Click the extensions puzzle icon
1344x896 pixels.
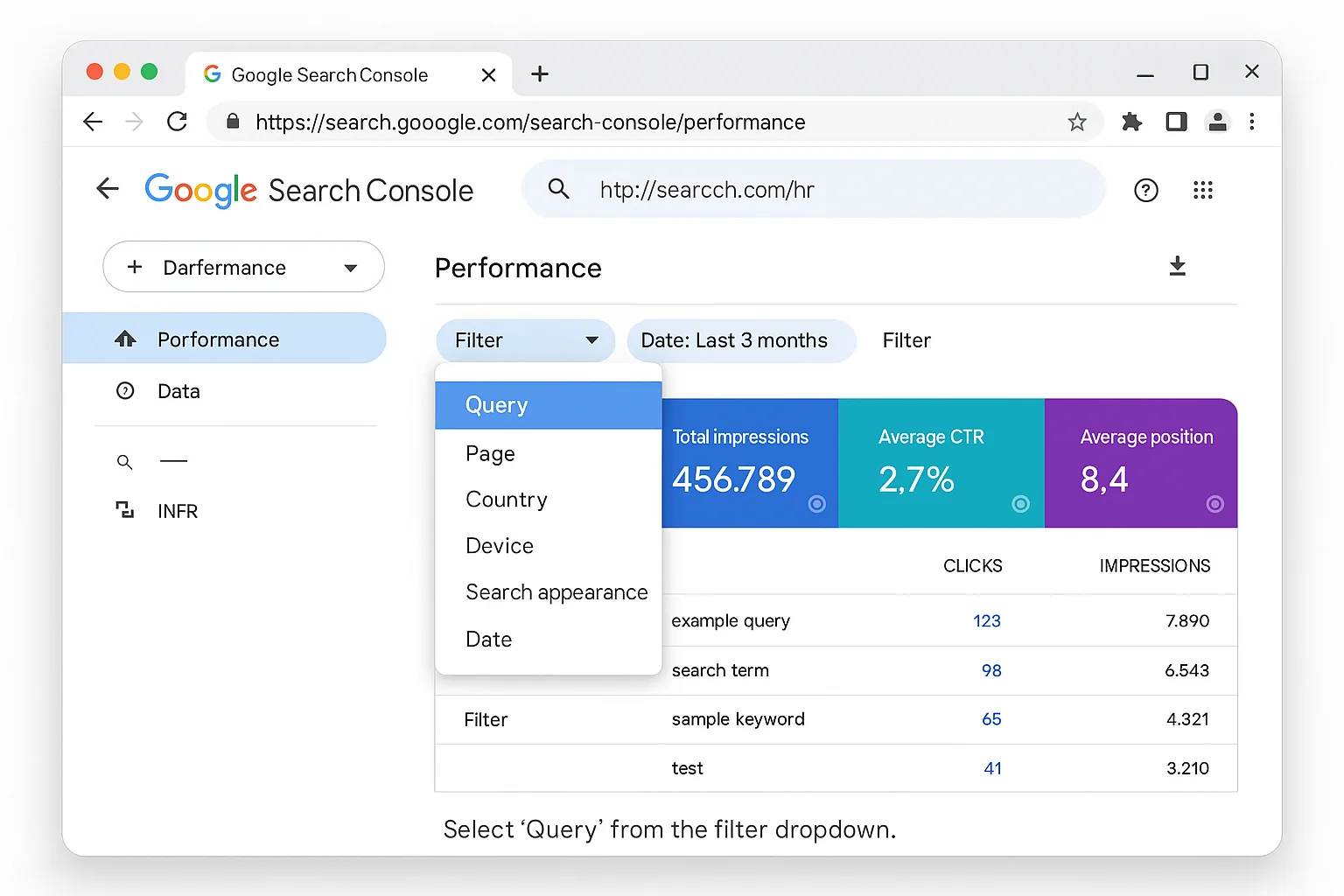(x=1131, y=122)
